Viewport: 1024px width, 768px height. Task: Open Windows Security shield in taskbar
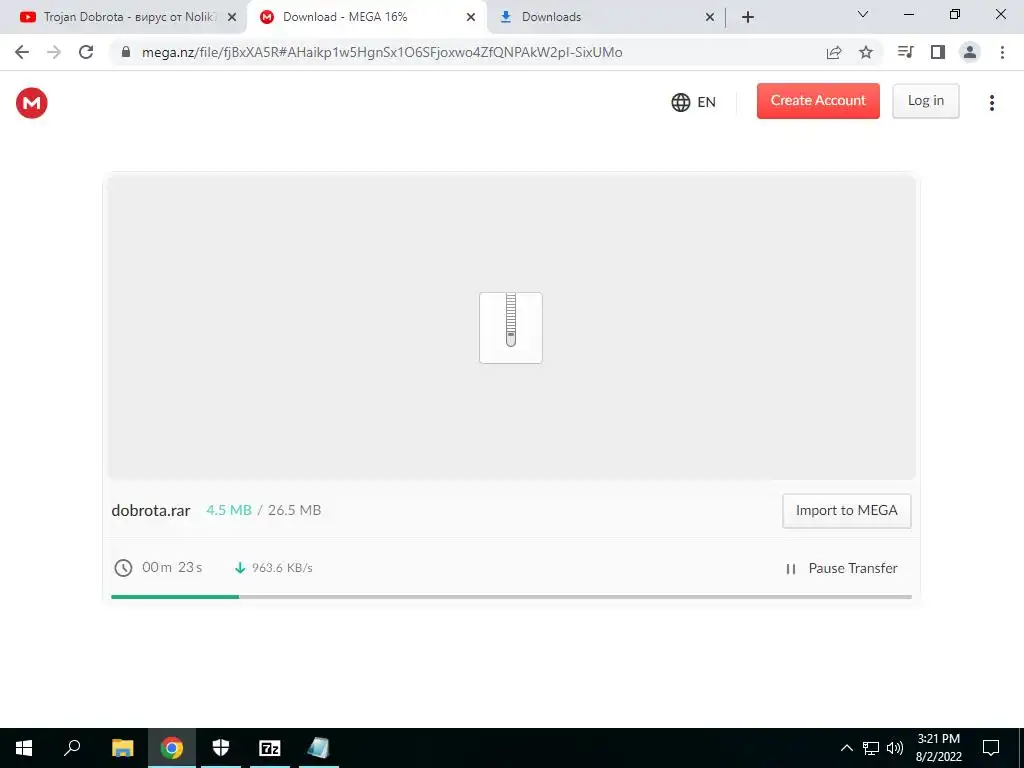221,748
